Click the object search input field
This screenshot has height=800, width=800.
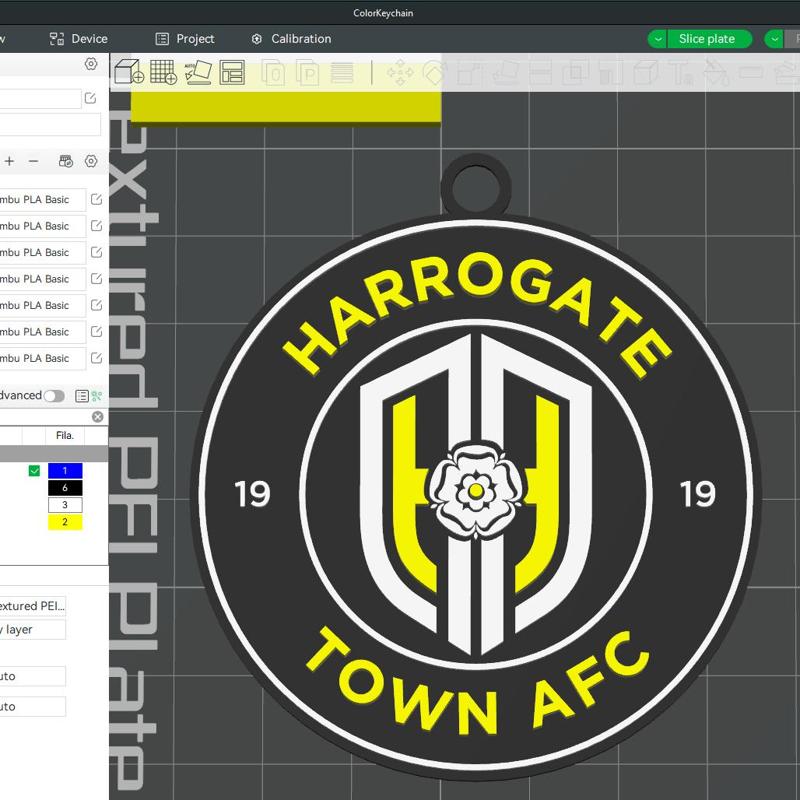point(45,417)
